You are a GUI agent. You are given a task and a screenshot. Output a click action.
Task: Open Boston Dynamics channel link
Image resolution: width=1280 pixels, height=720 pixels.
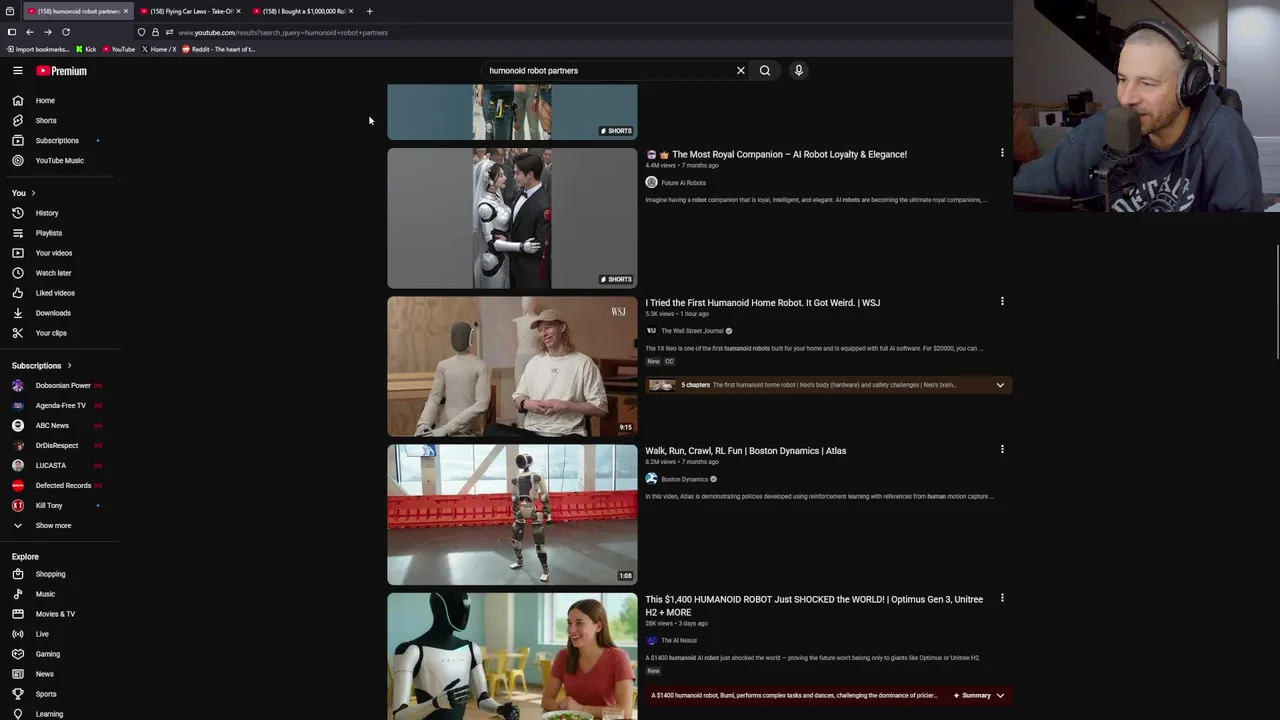[684, 479]
